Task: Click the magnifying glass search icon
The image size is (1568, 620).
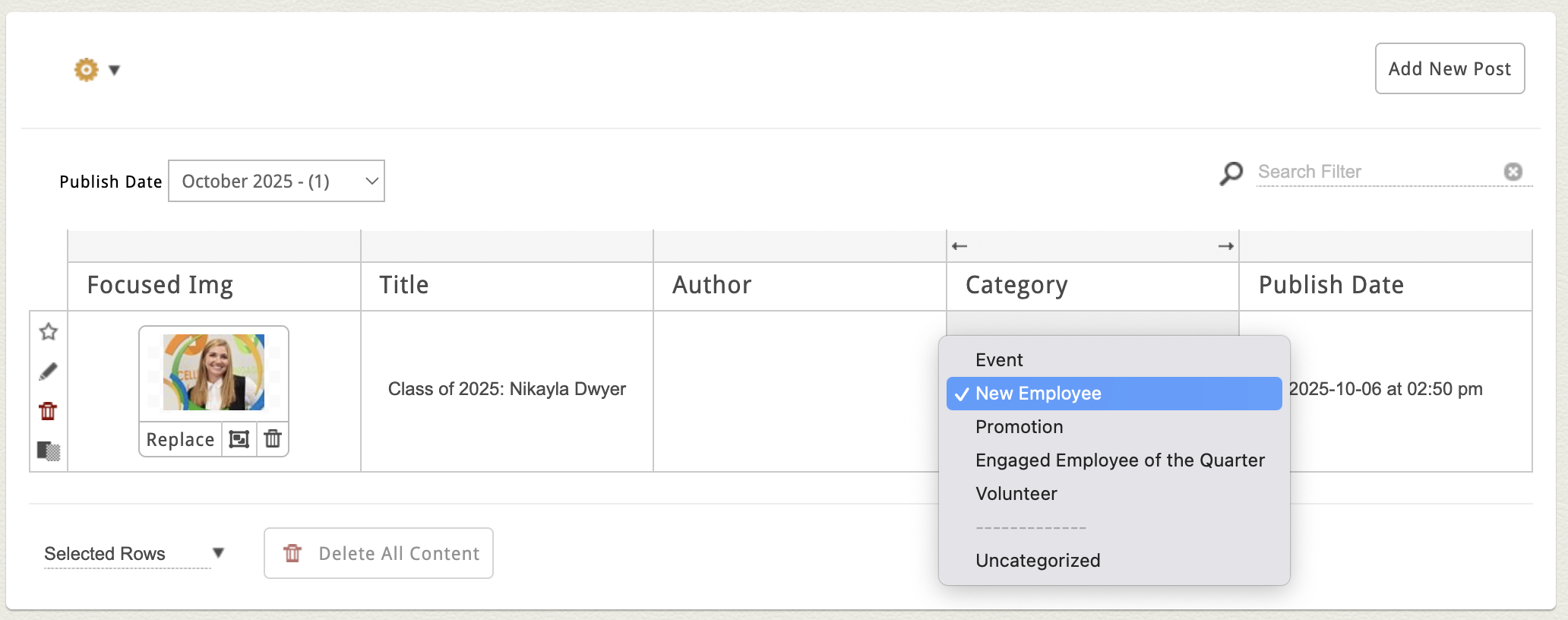Action: click(x=1231, y=173)
